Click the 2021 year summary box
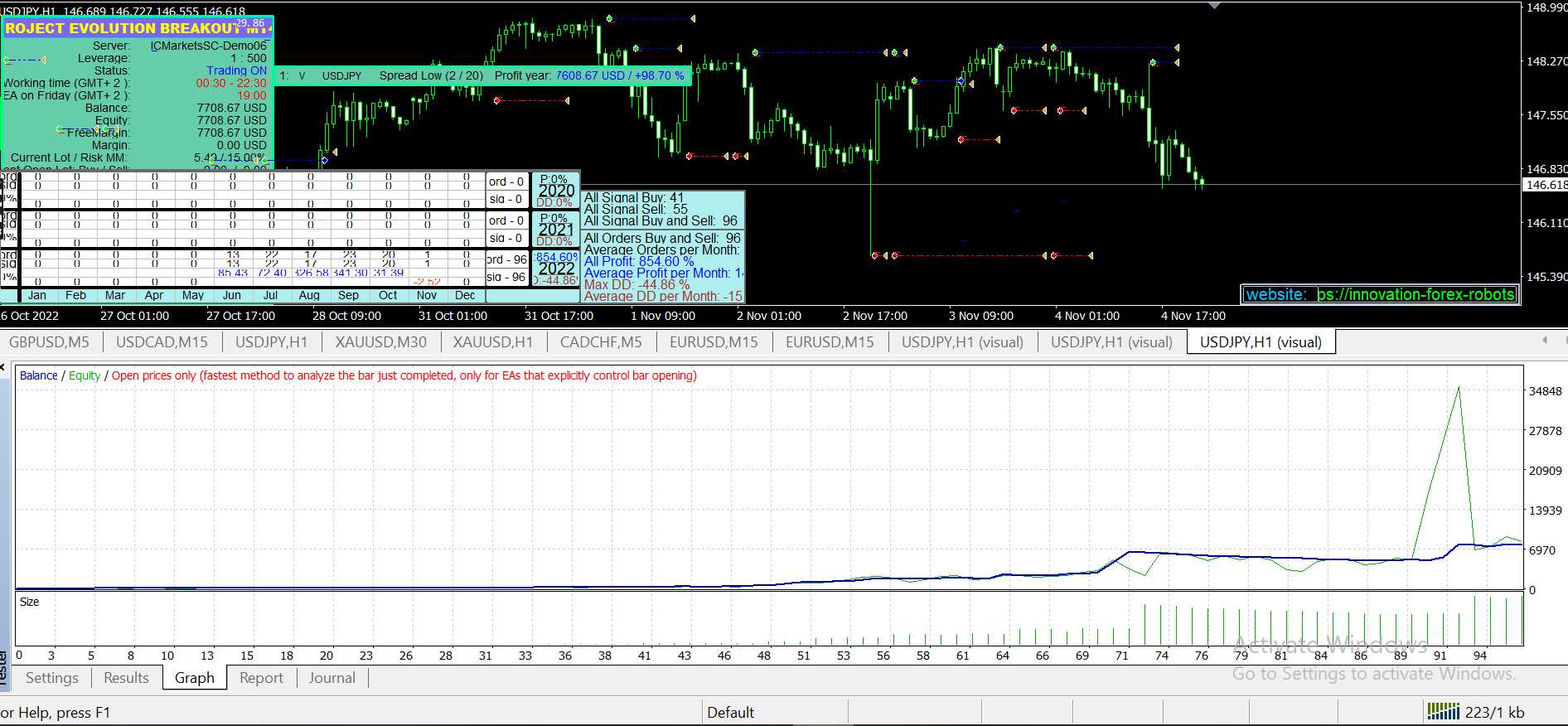Viewport: 1568px width, 726px height. 556,229
